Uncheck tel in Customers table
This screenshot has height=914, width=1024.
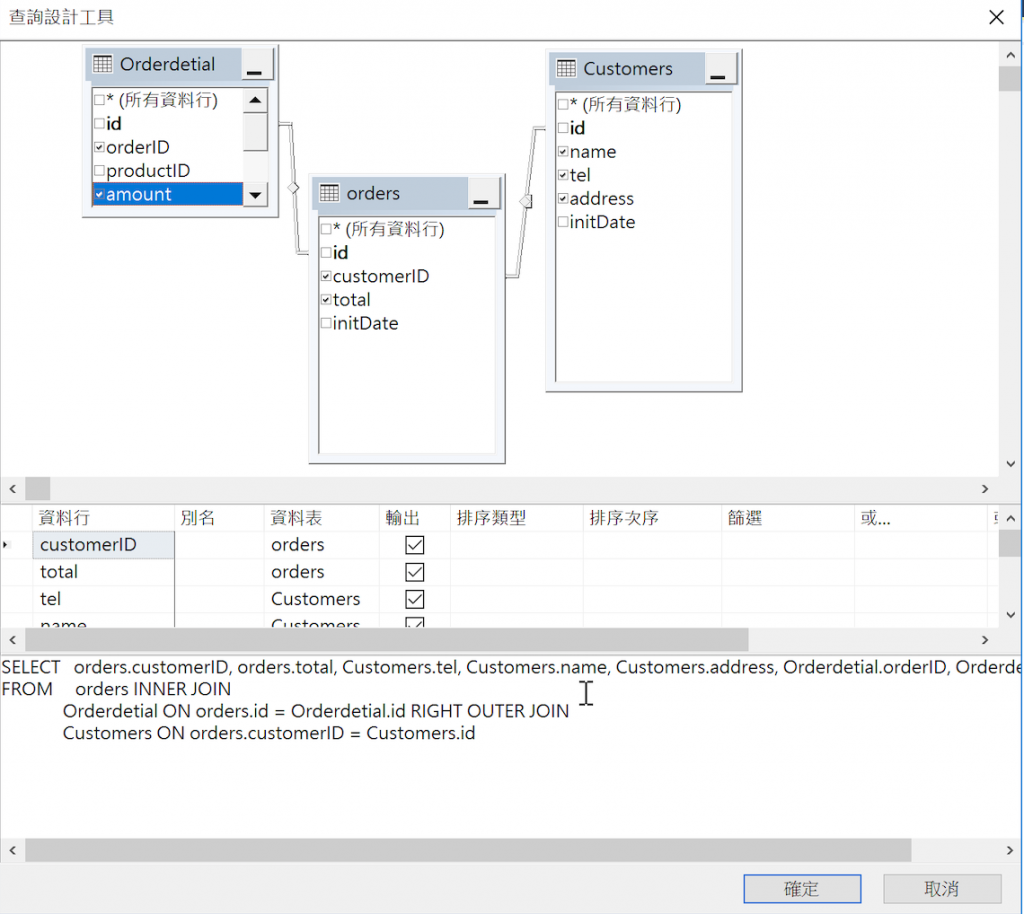pos(563,175)
